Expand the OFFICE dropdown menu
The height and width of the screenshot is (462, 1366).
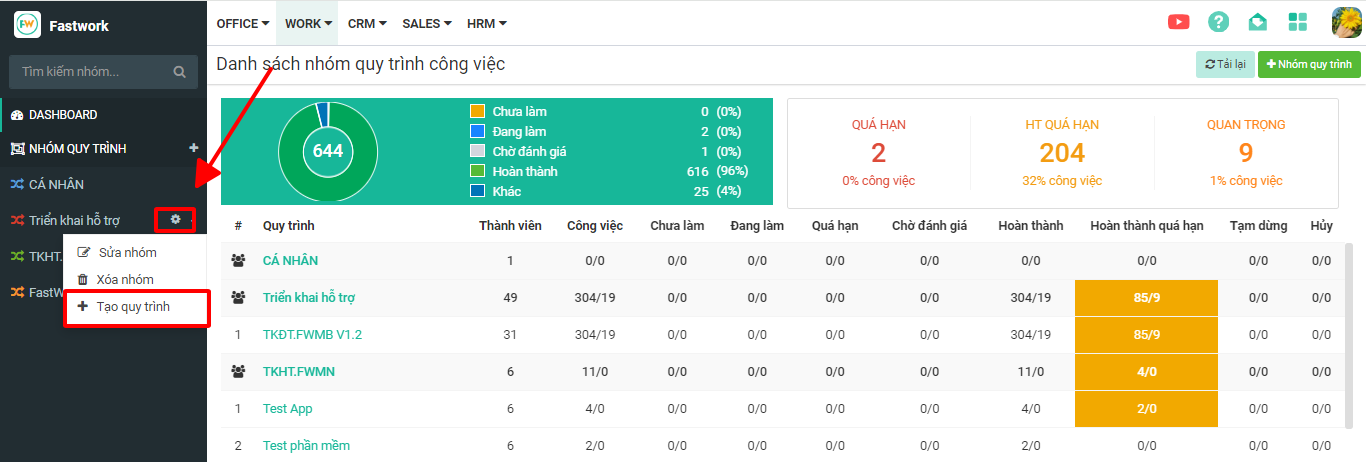point(243,23)
